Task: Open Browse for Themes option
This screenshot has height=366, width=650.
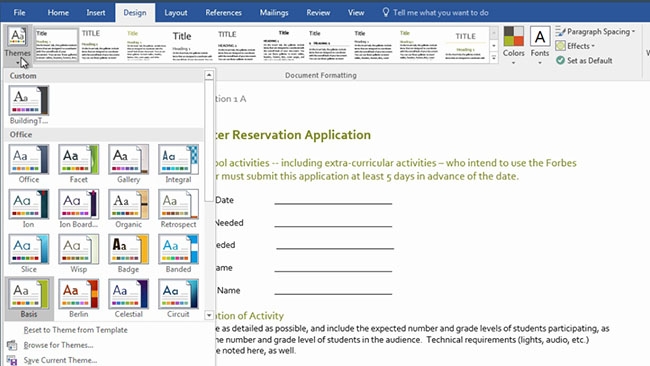Action: (x=58, y=345)
